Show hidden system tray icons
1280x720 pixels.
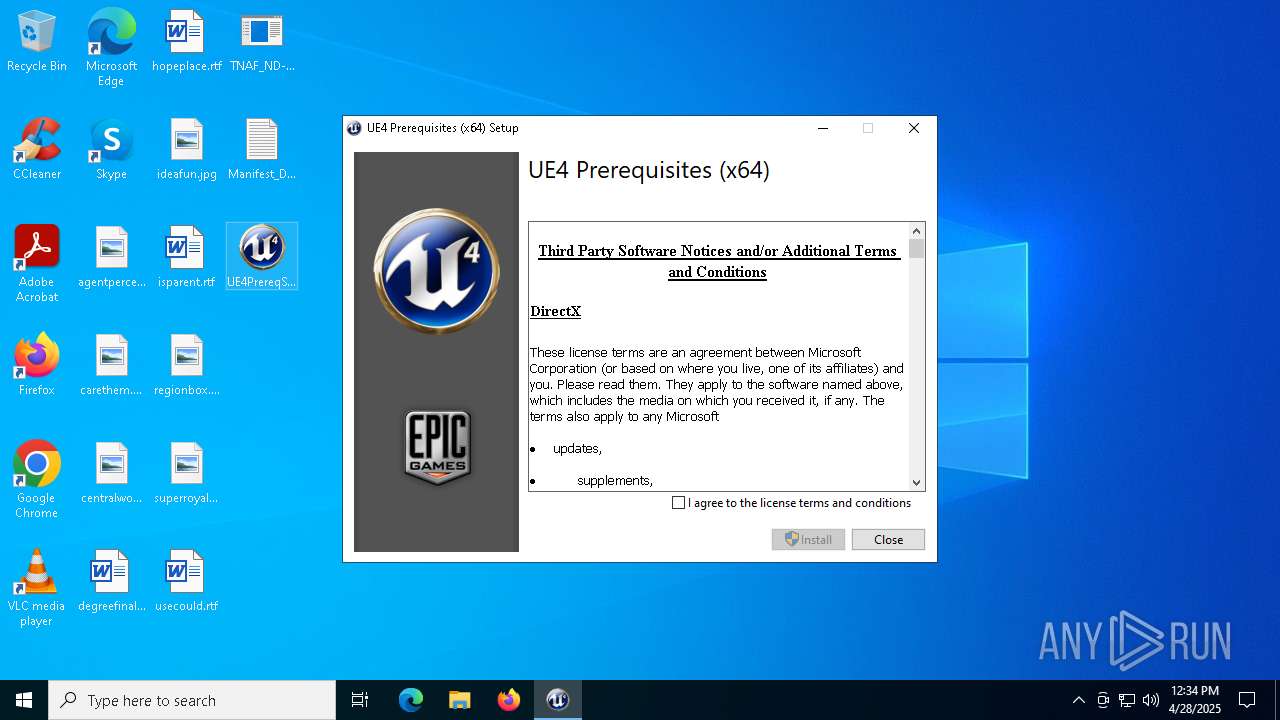point(1078,700)
